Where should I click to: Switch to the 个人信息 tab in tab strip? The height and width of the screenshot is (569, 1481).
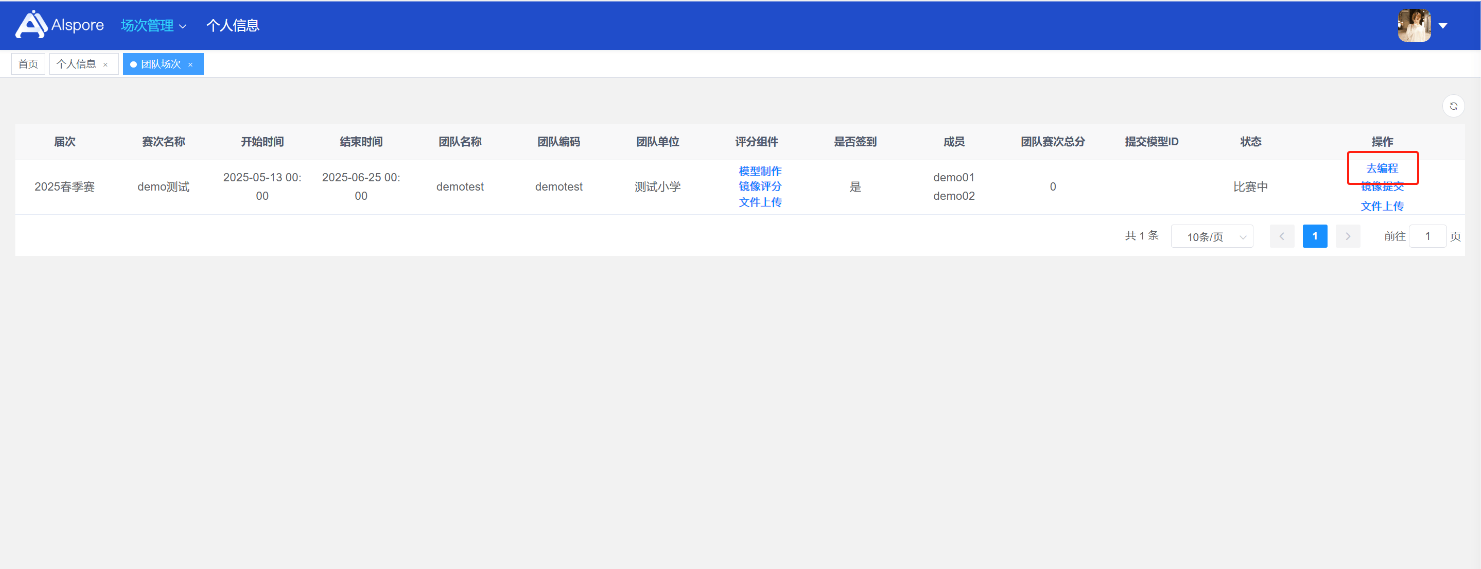coord(76,64)
